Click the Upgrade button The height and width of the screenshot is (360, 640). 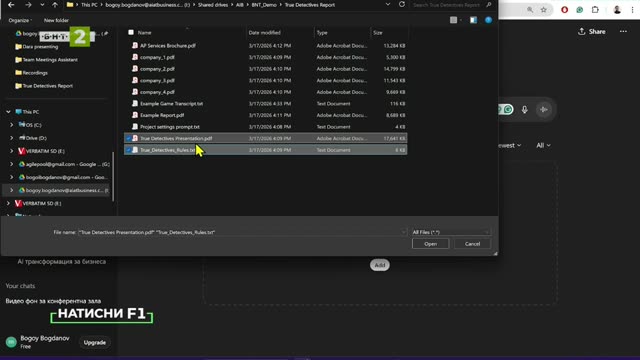95,342
